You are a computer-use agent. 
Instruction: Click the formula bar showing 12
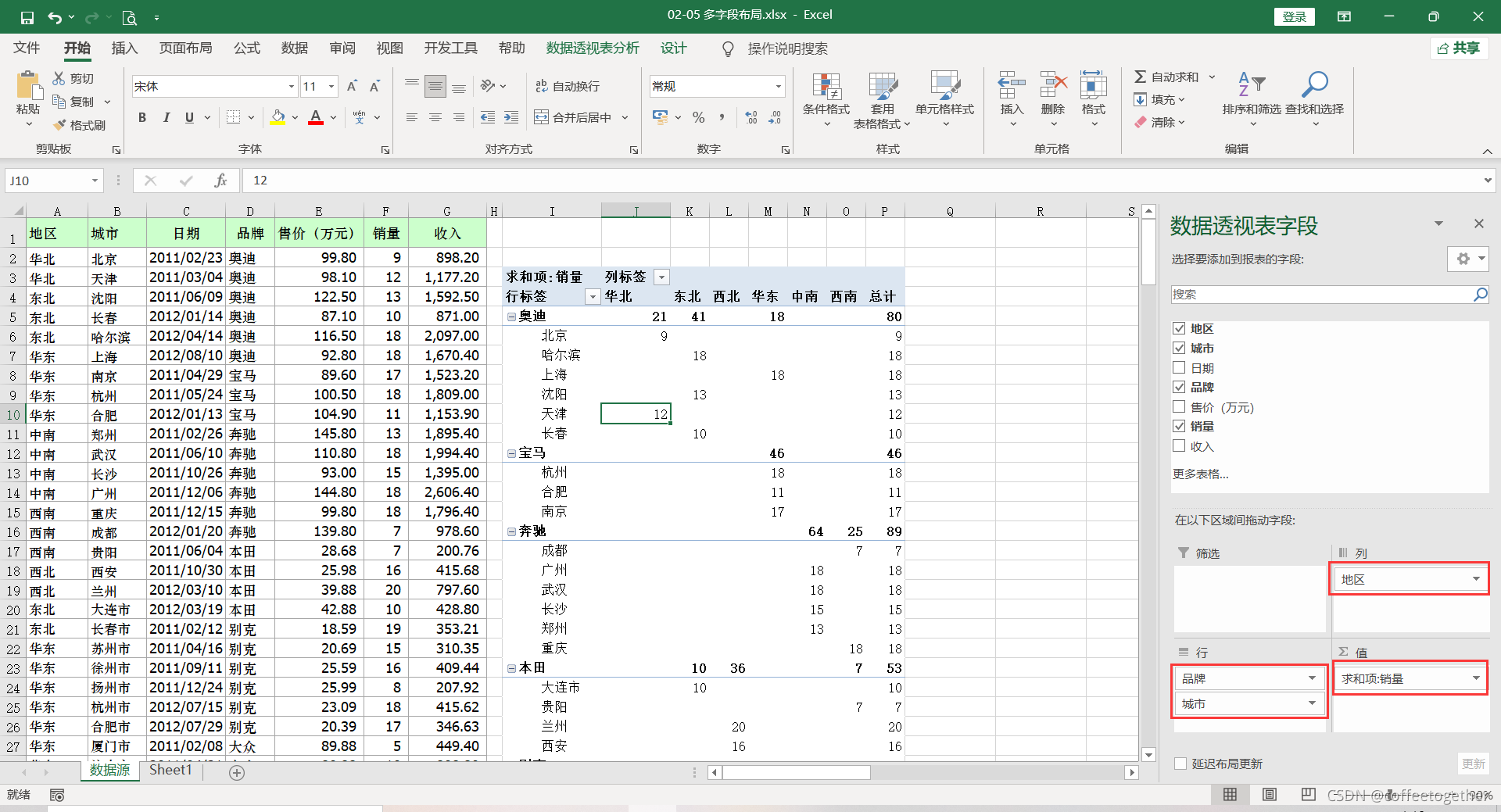863,181
